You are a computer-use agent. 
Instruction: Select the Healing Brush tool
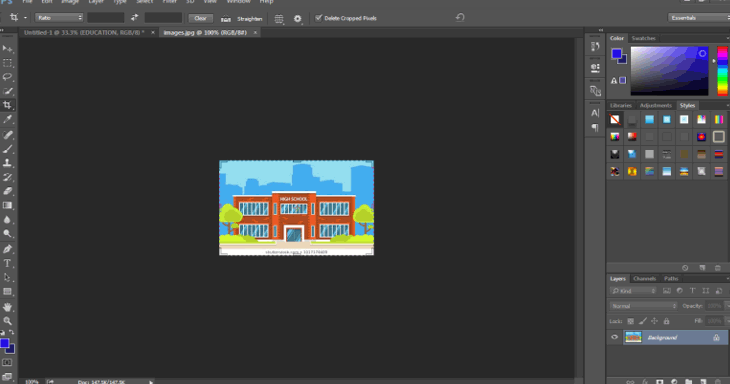7,135
